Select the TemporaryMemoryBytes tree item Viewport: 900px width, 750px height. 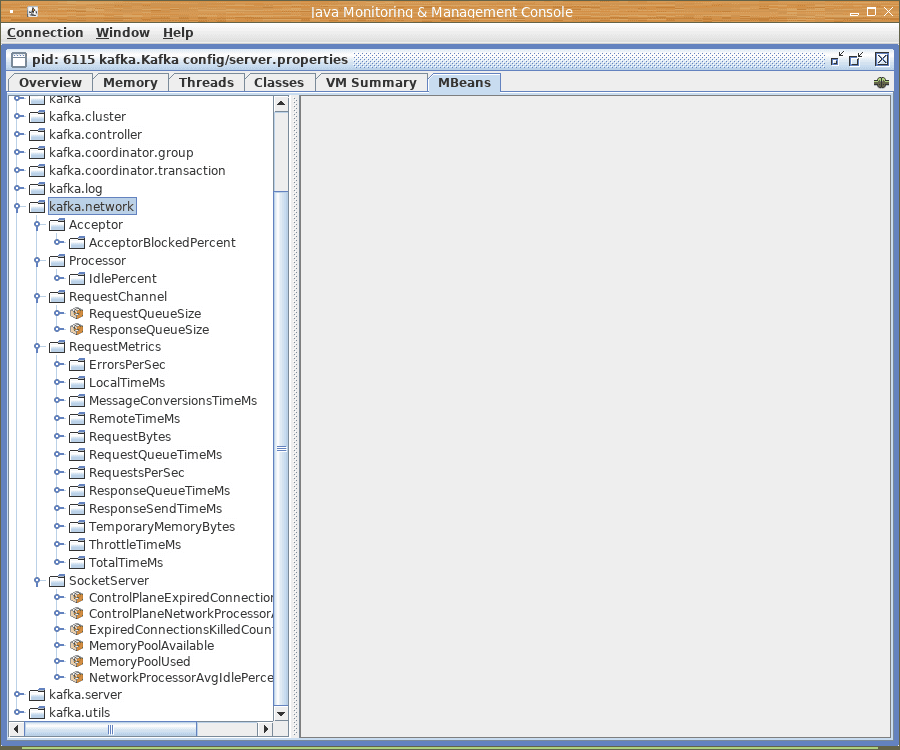(x=162, y=527)
